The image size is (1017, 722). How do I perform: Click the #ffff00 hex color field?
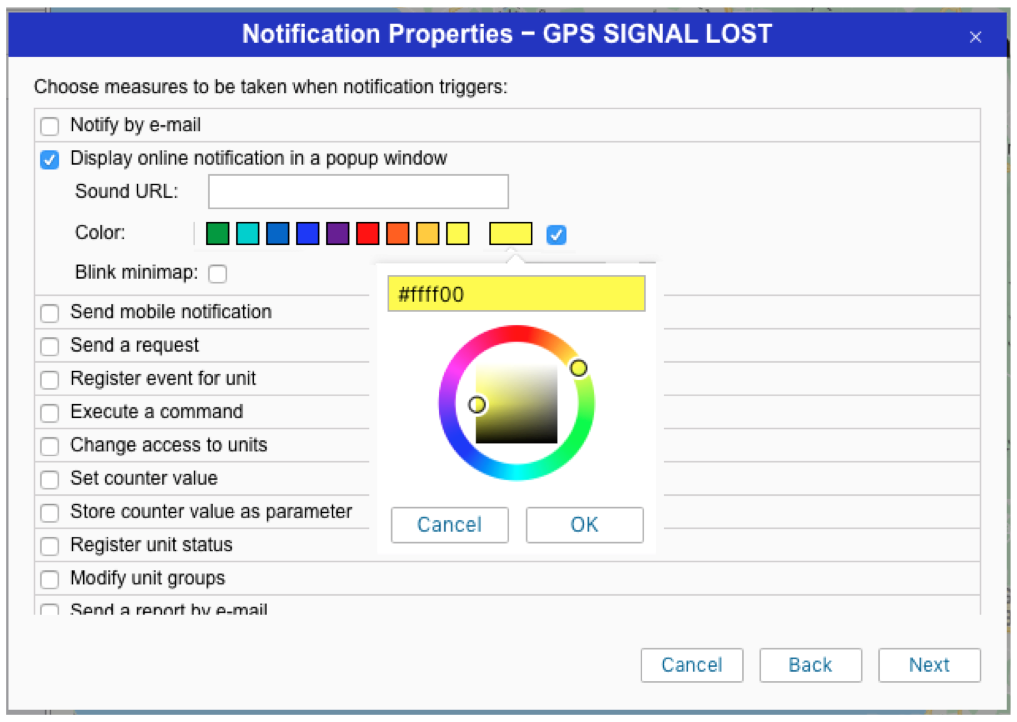point(516,295)
